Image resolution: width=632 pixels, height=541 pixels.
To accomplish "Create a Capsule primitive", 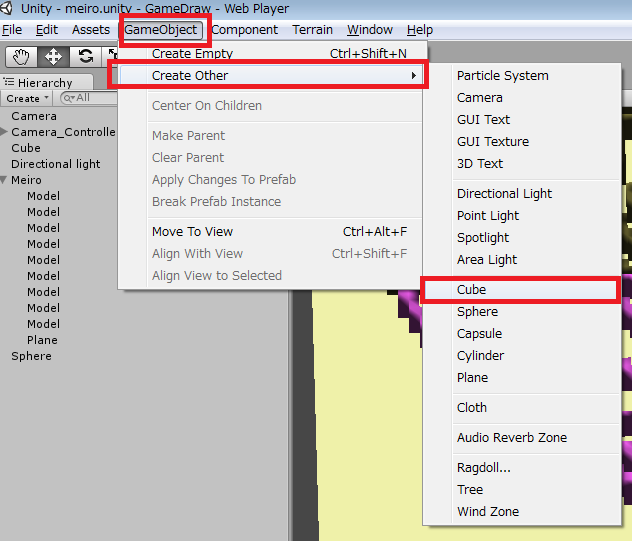I will 521,334.
